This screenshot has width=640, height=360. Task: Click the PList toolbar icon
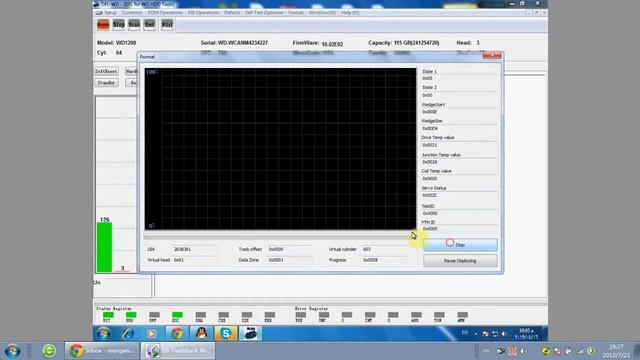(x=167, y=25)
